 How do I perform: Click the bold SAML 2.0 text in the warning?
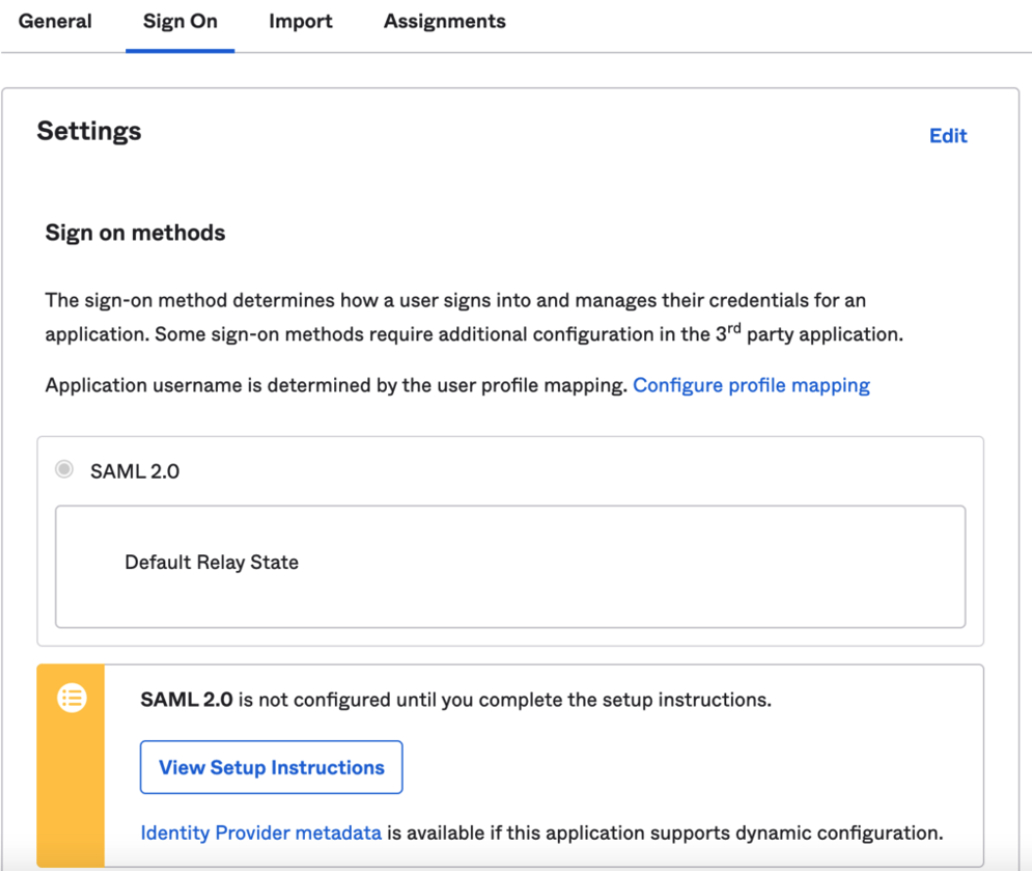pos(187,700)
